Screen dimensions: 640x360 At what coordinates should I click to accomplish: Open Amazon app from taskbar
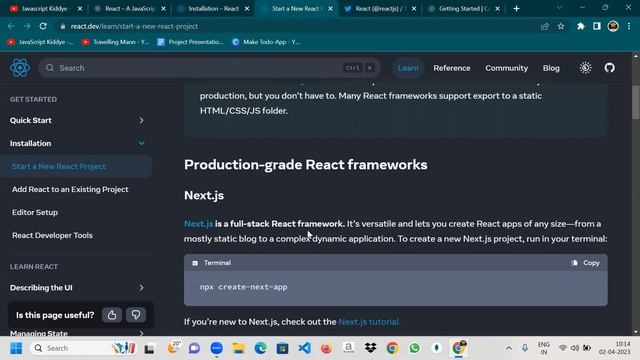[348, 348]
